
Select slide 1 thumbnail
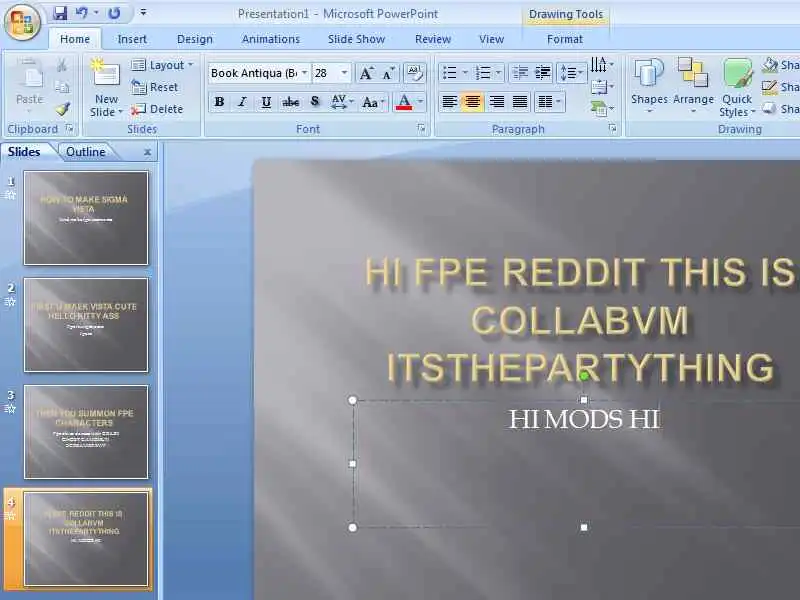(x=86, y=218)
